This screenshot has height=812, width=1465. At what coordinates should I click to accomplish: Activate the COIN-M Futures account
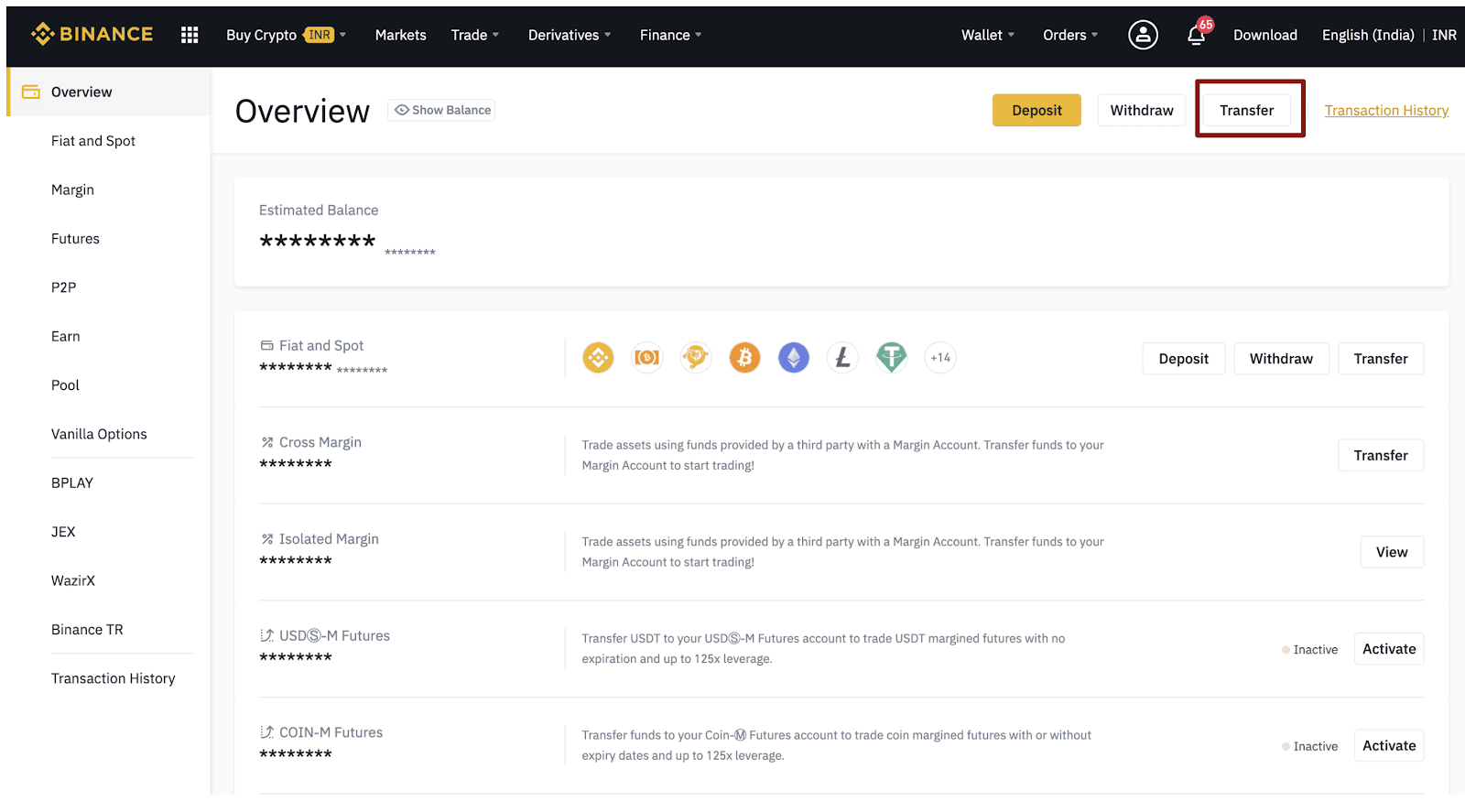[x=1389, y=746]
